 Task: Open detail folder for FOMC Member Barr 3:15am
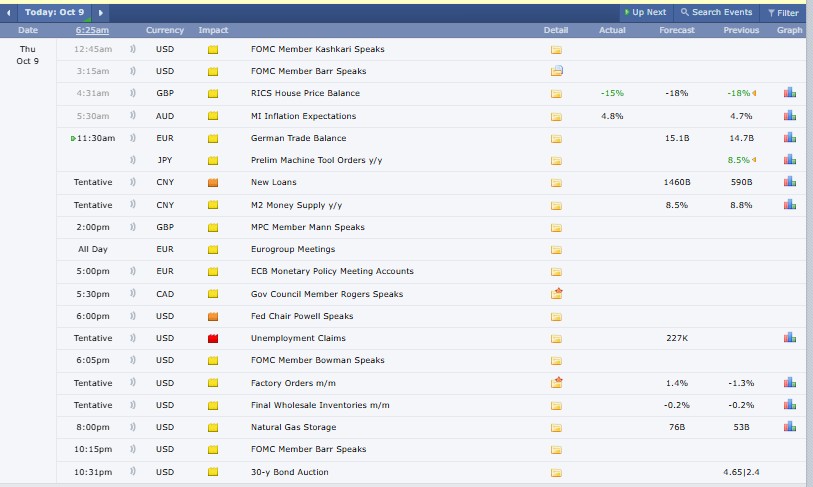coord(557,71)
